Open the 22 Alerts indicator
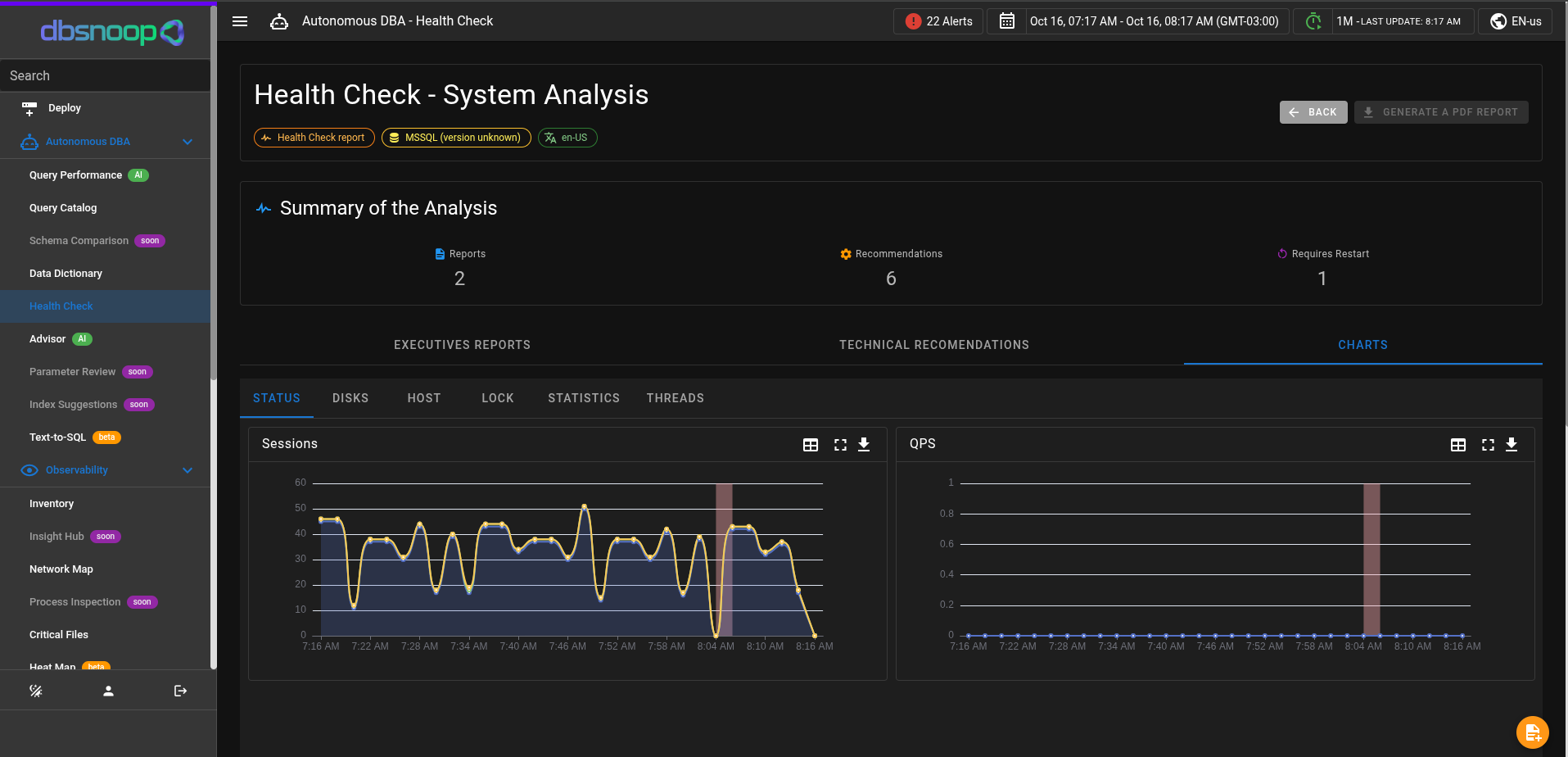Viewport: 1568px width, 757px height. [x=938, y=21]
